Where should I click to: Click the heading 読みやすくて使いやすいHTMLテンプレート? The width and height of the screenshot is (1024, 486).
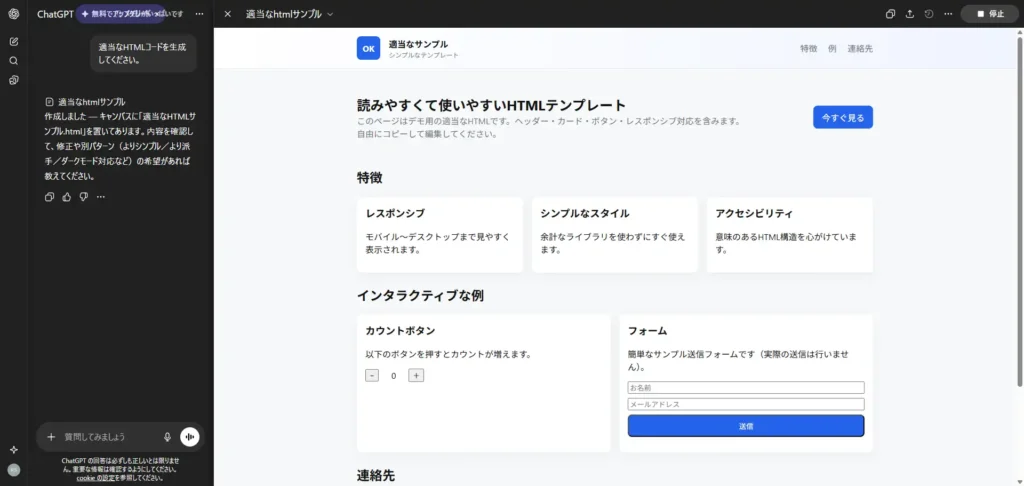491,105
